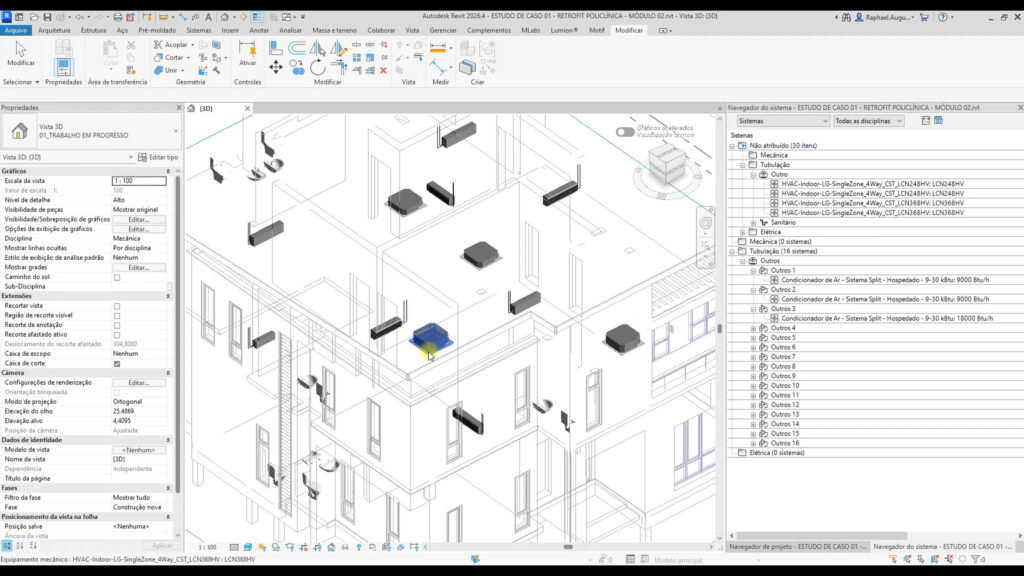Viewport: 1024px width, 576px height.
Task: Click Editar for Configurações de renderização
Action: click(138, 383)
